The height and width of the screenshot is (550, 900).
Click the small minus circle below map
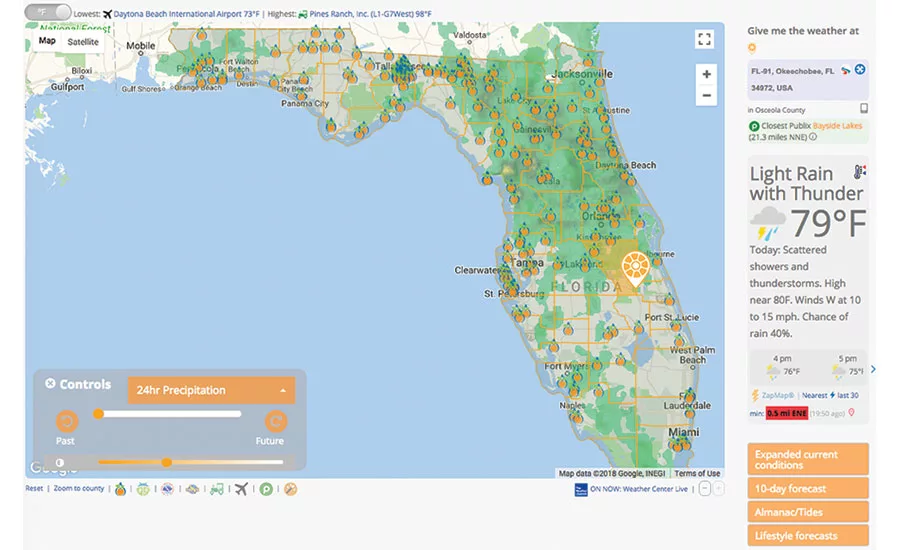705,489
